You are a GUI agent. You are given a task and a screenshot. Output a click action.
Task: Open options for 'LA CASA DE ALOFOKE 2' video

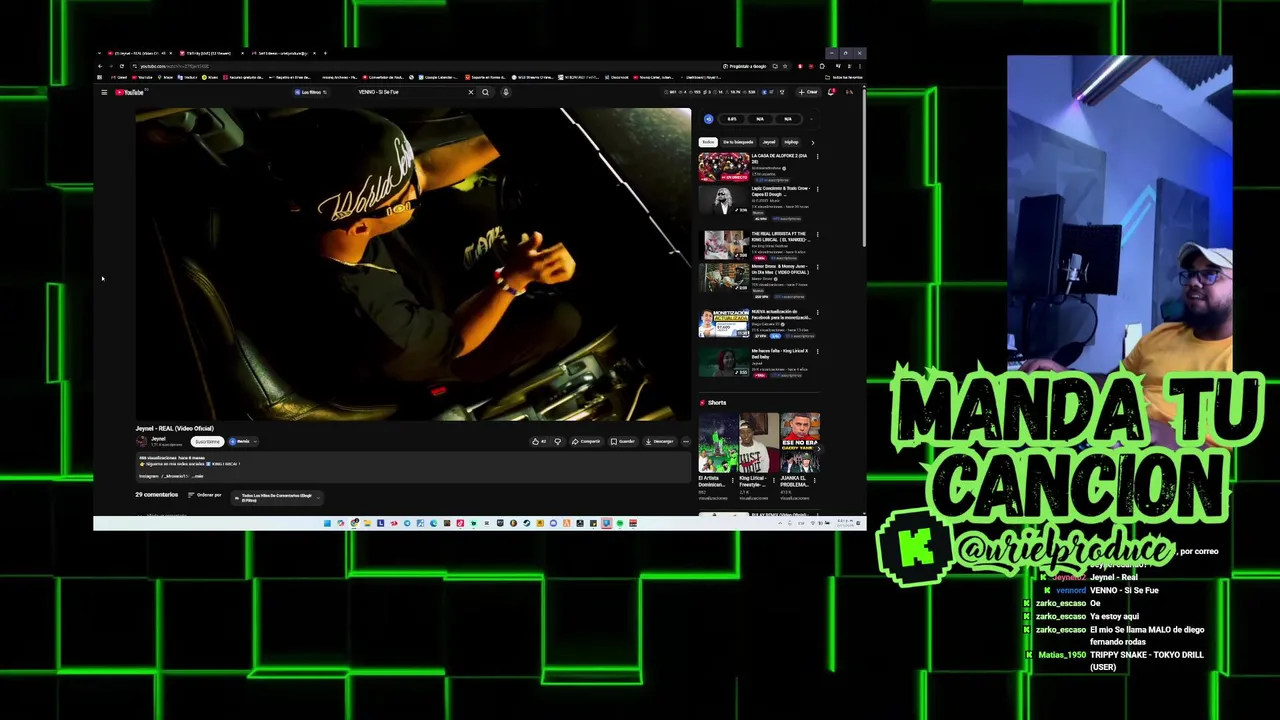817,156
